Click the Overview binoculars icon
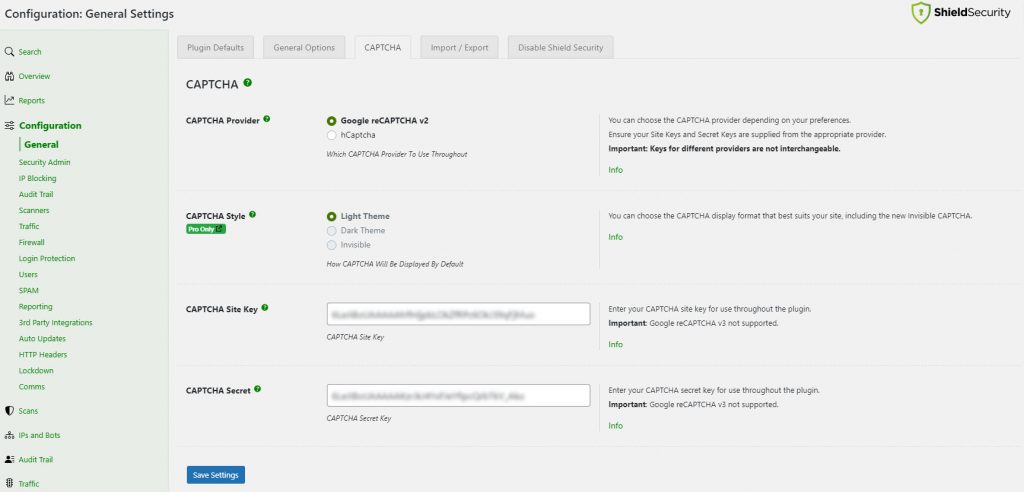This screenshot has height=492, width=1024. [x=9, y=76]
